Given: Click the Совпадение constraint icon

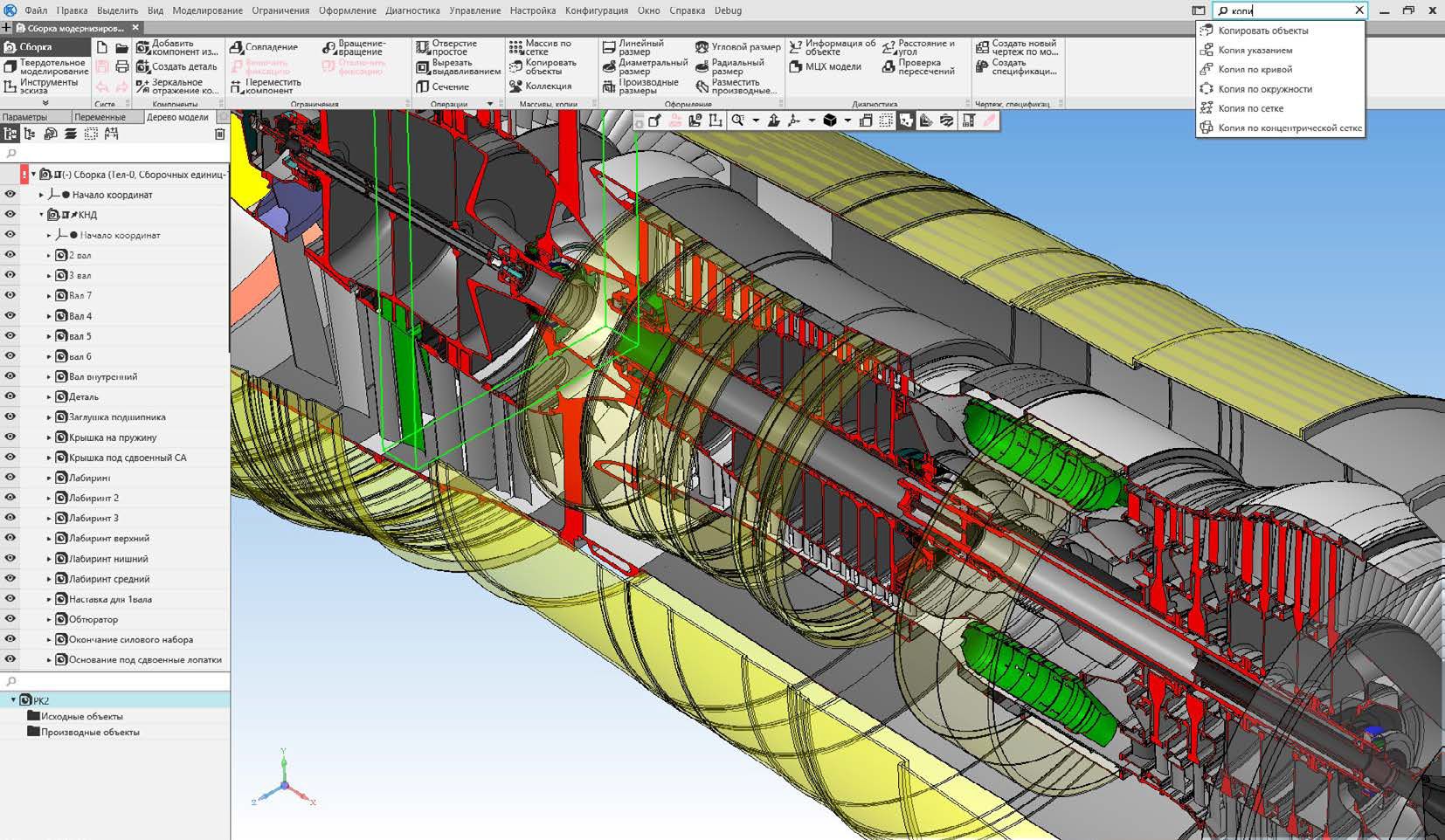Looking at the screenshot, I should pyautogui.click(x=237, y=47).
